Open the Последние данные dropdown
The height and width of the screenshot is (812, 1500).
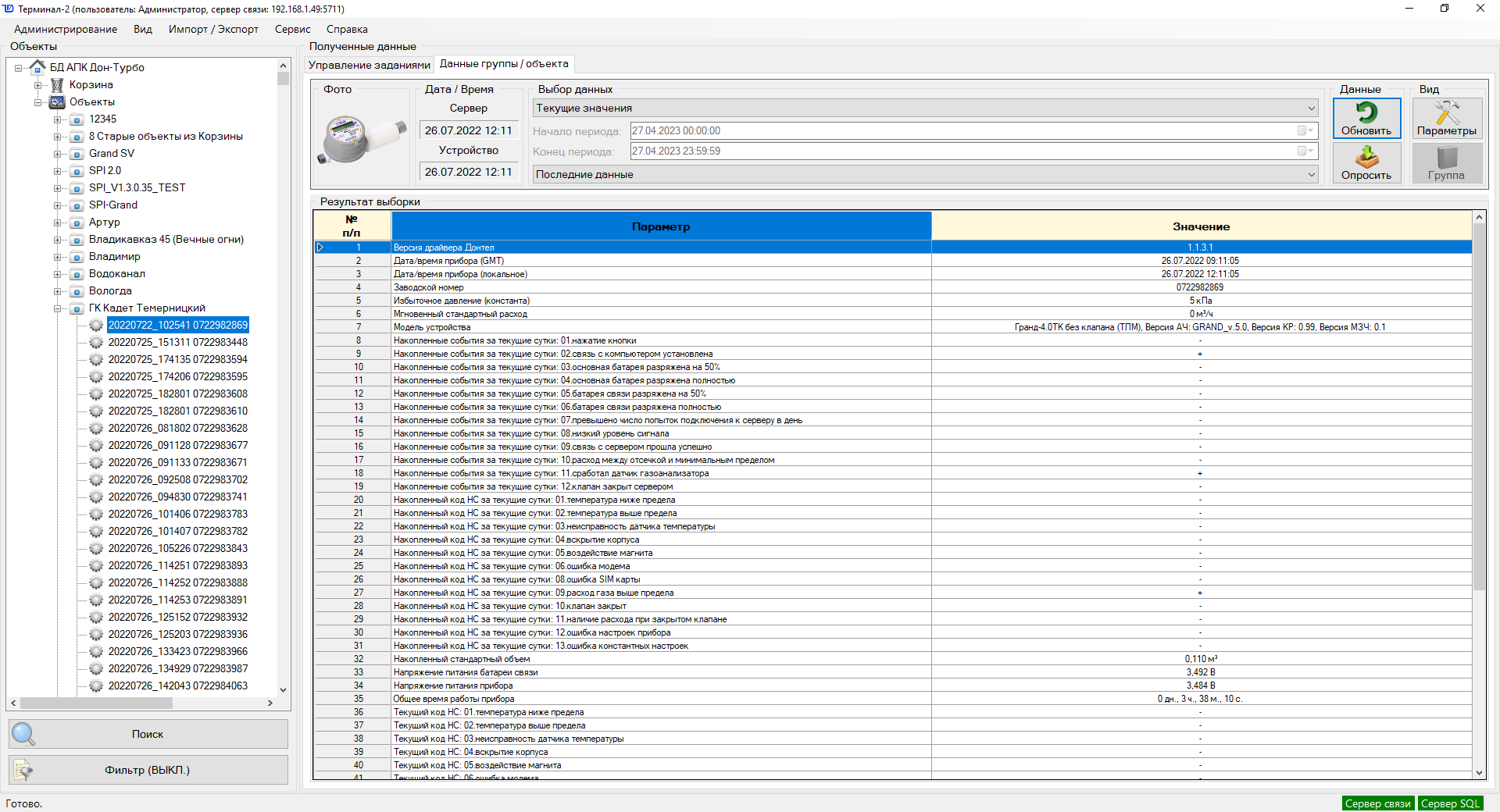pos(1311,175)
